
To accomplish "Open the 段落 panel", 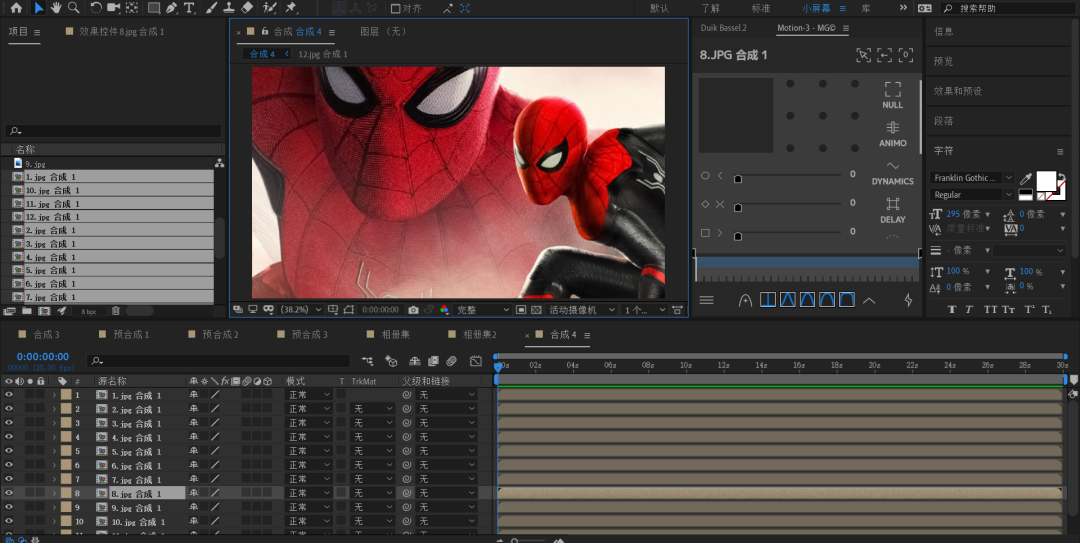I will [x=944, y=121].
